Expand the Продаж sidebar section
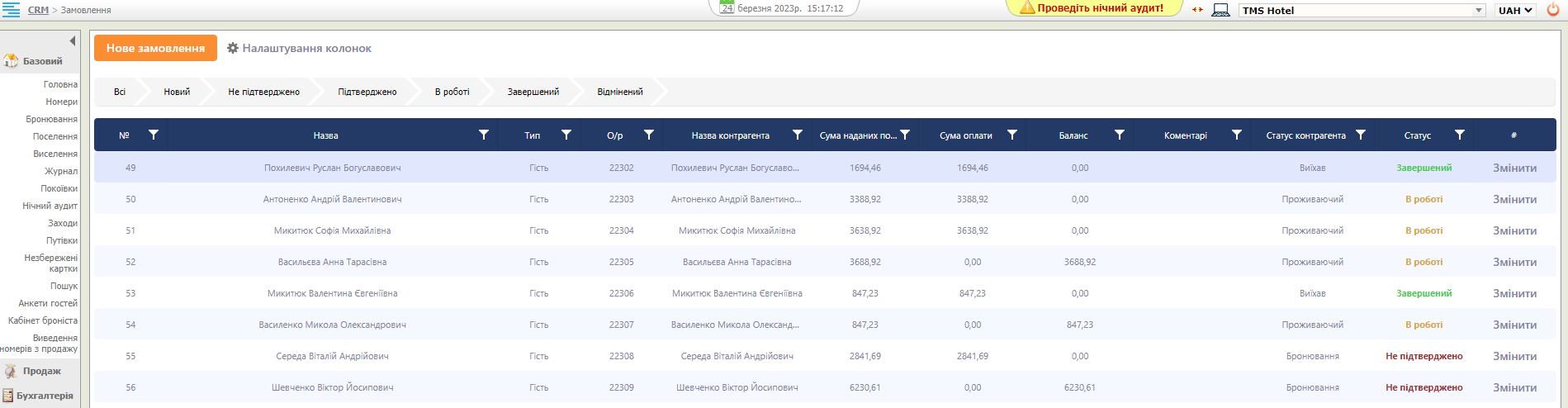The height and width of the screenshot is (408, 1568). point(41,372)
